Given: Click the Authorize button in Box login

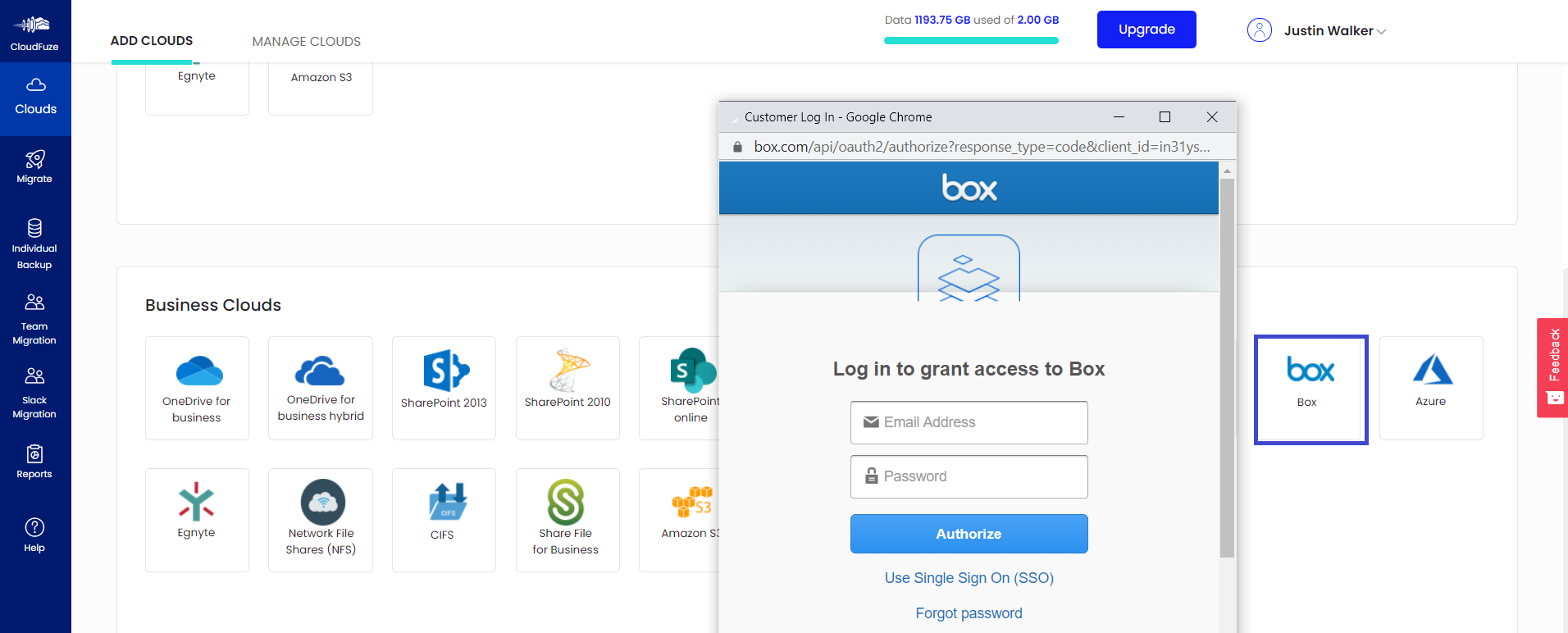Looking at the screenshot, I should (969, 534).
